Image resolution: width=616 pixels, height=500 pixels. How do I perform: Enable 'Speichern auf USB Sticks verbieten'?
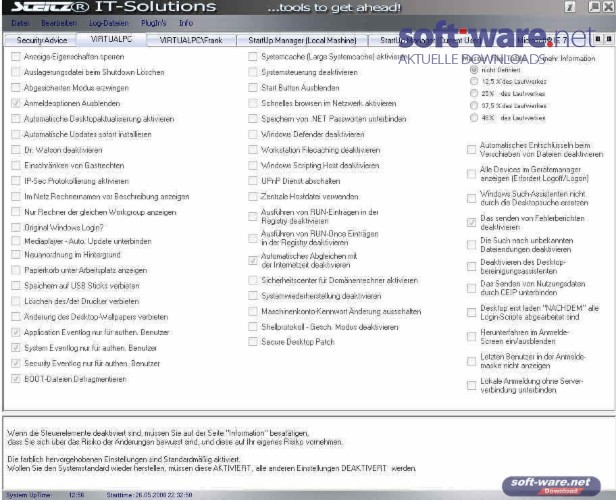click(16, 286)
